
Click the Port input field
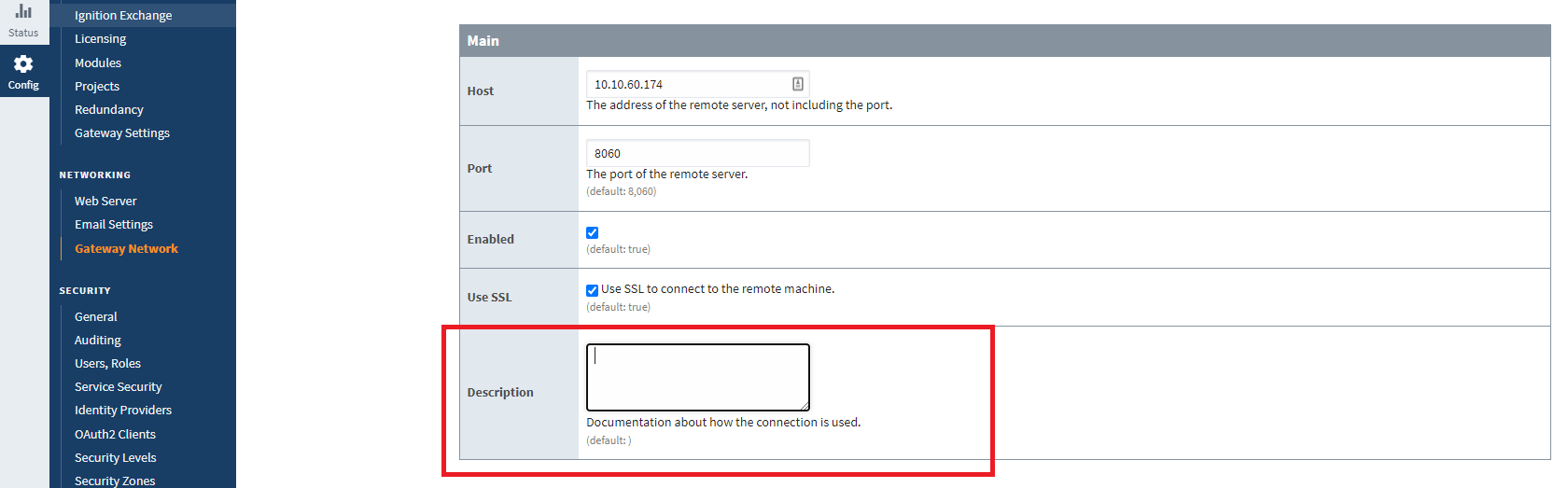(697, 153)
